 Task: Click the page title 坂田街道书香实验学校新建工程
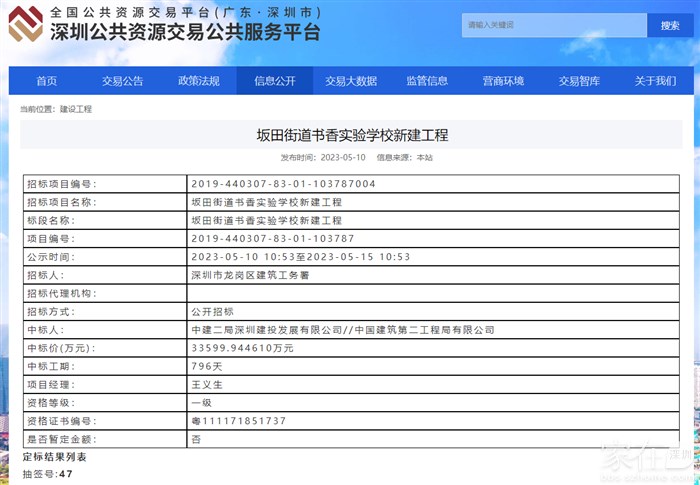point(352,135)
